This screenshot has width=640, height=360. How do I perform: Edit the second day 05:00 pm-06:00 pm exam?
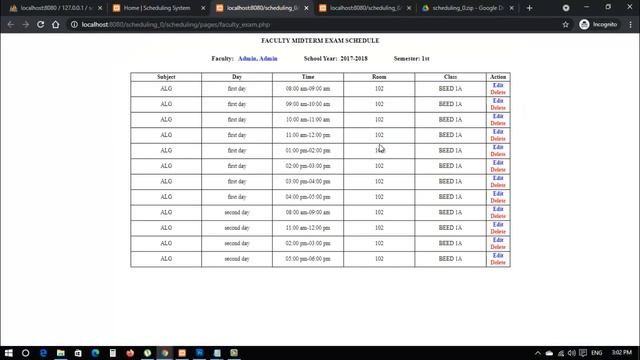pos(498,256)
